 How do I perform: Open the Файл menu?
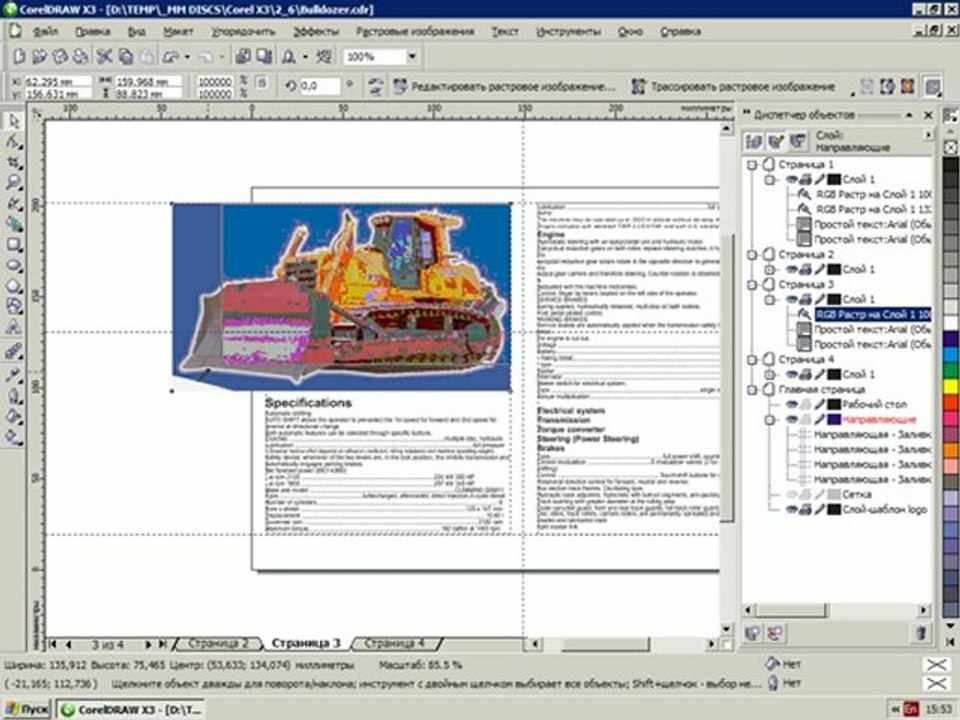tap(45, 31)
